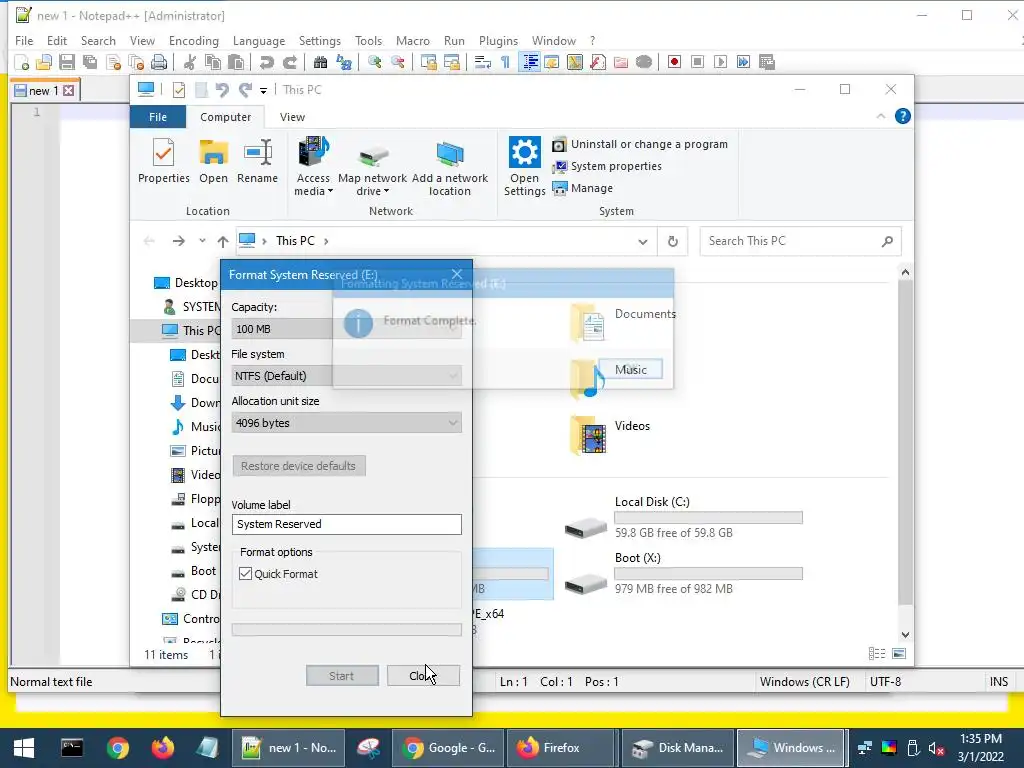Click the Refresh button beside the address bar
1024x768 pixels.
[x=673, y=242]
